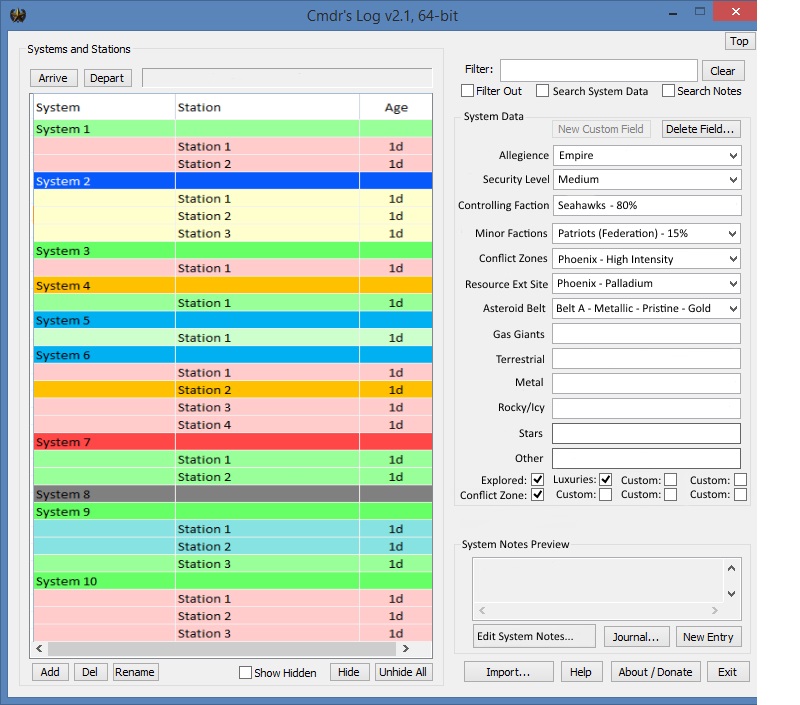This screenshot has width=800, height=705.
Task: Select the System 1 row
Action: [233, 129]
